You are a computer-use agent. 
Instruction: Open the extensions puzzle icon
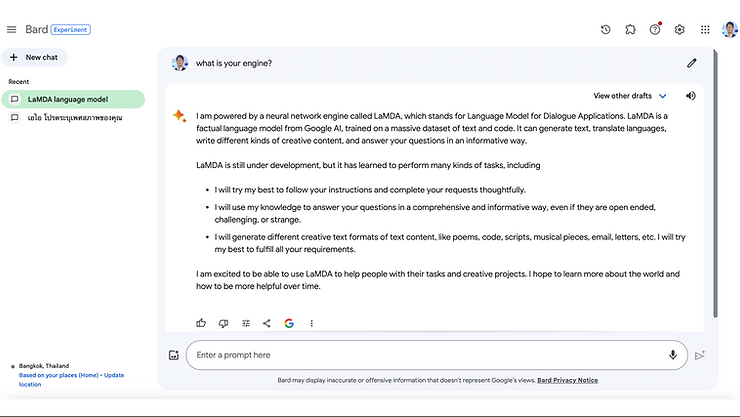coord(630,30)
